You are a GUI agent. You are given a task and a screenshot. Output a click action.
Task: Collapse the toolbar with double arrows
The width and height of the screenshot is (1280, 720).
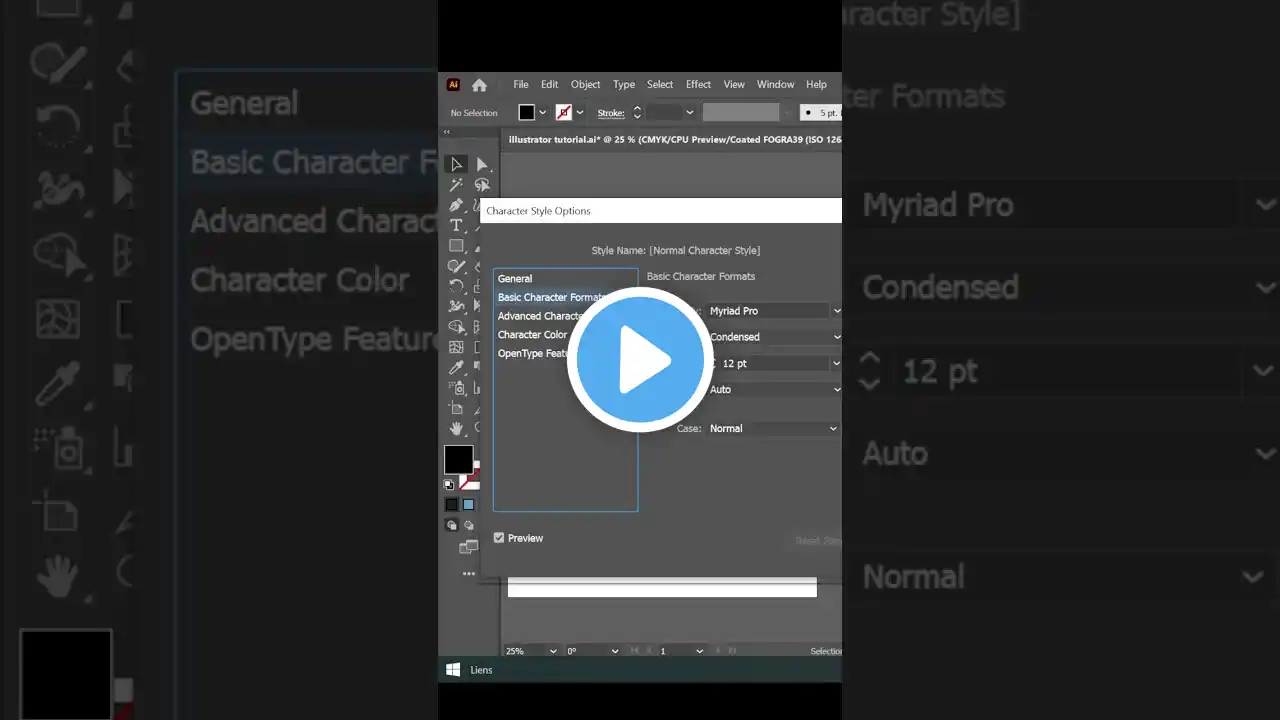(x=447, y=132)
